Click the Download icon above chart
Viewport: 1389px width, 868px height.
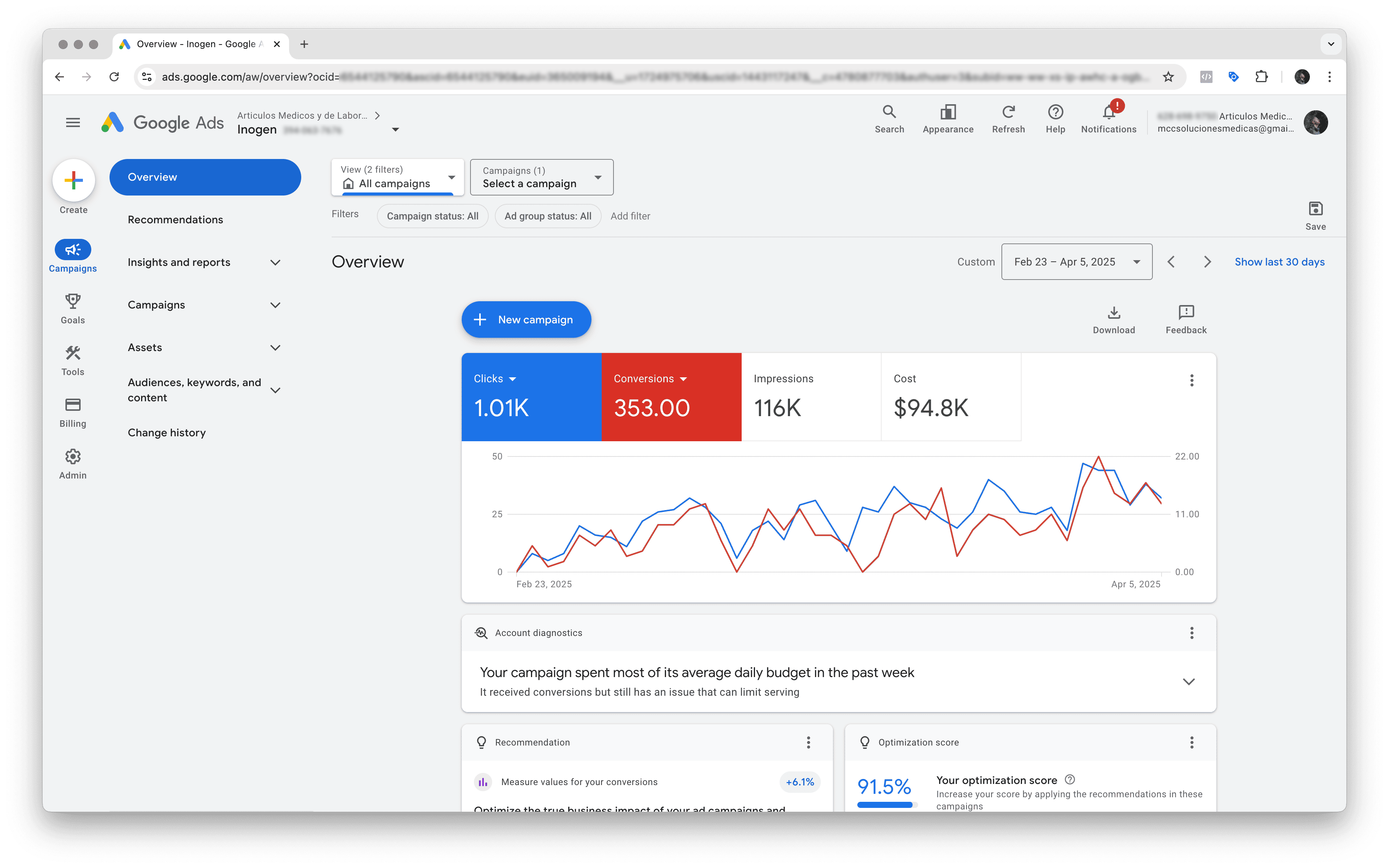[1114, 313]
